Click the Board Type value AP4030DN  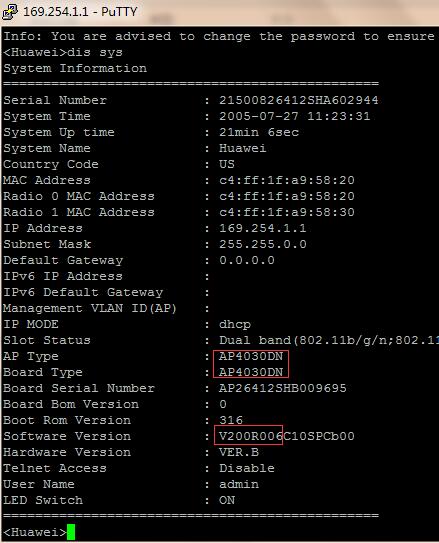pos(251,372)
